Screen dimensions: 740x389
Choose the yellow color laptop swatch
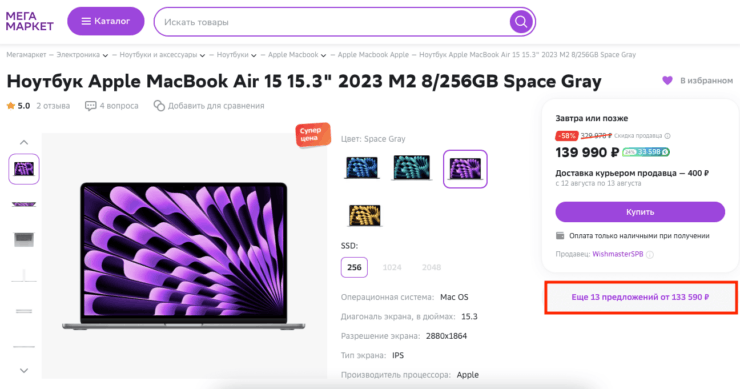[x=364, y=216]
